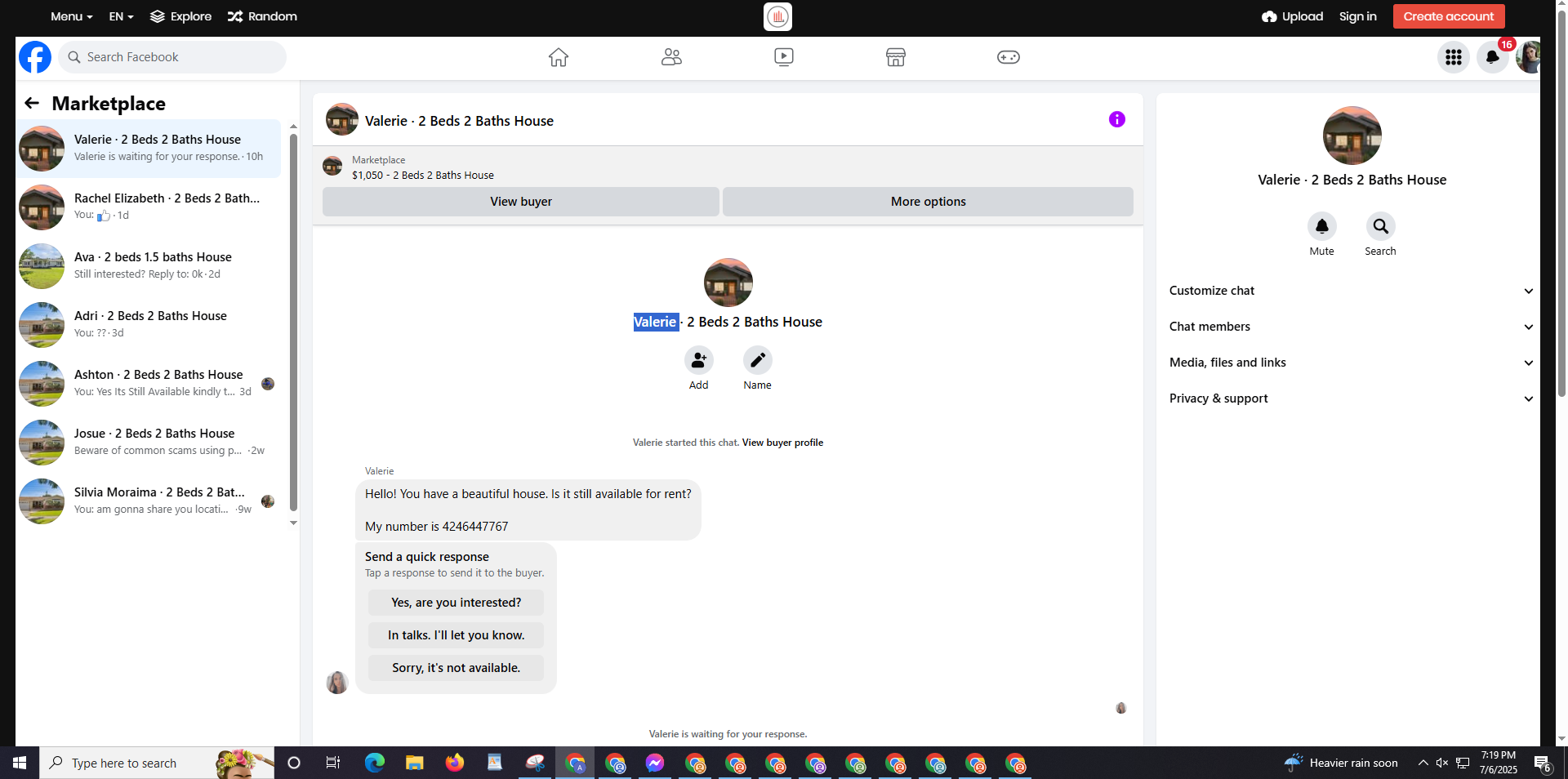Image resolution: width=1568 pixels, height=779 pixels.
Task: Click the Search Facebook field
Action: coord(172,57)
